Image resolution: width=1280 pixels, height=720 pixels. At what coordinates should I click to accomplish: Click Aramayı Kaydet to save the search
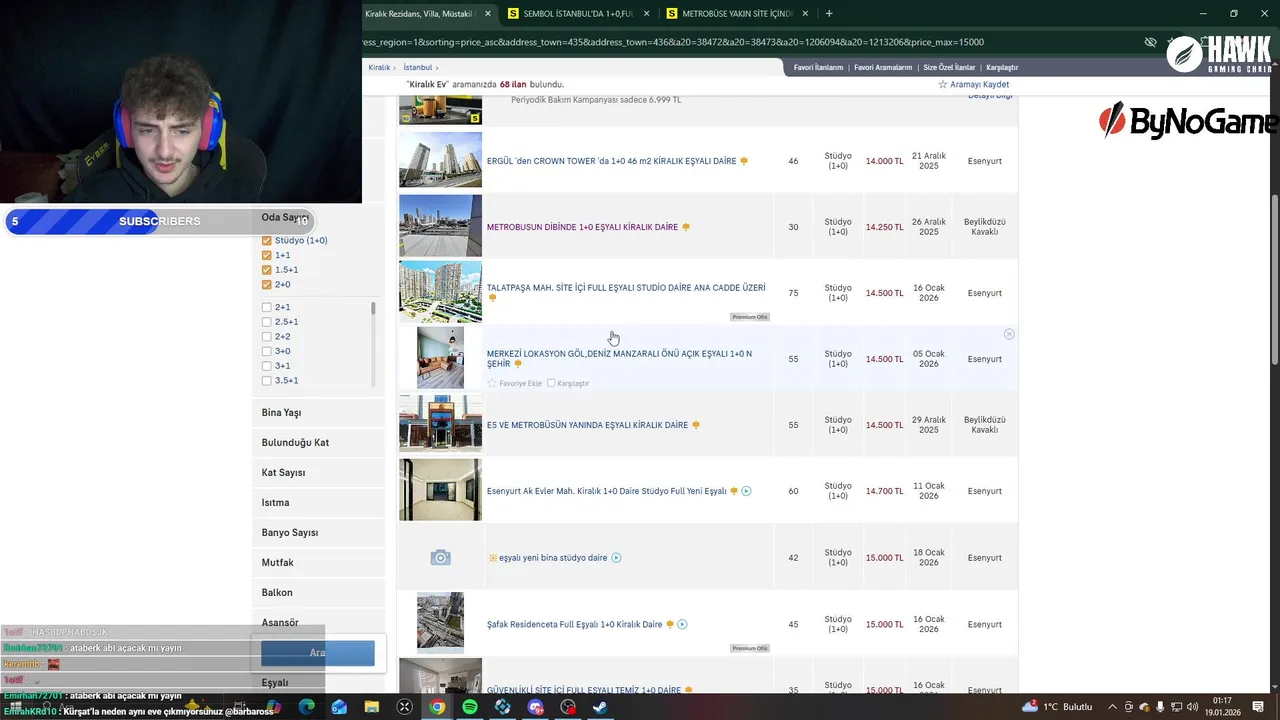[x=973, y=85]
